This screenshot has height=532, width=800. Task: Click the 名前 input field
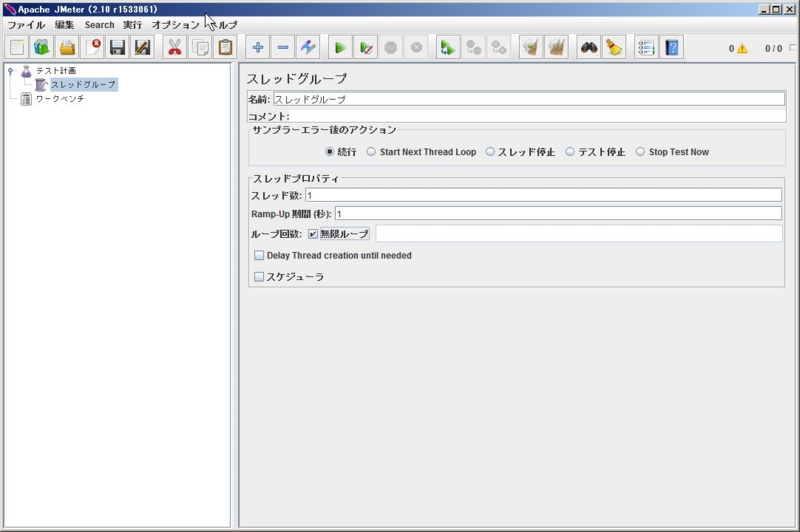529,99
